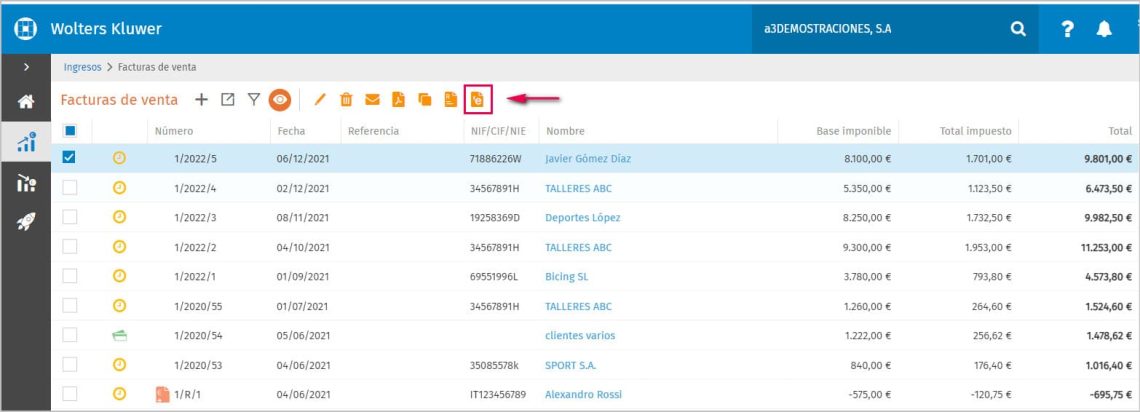Send invoice using the envelope icon
This screenshot has height=412, width=1140.
click(372, 100)
